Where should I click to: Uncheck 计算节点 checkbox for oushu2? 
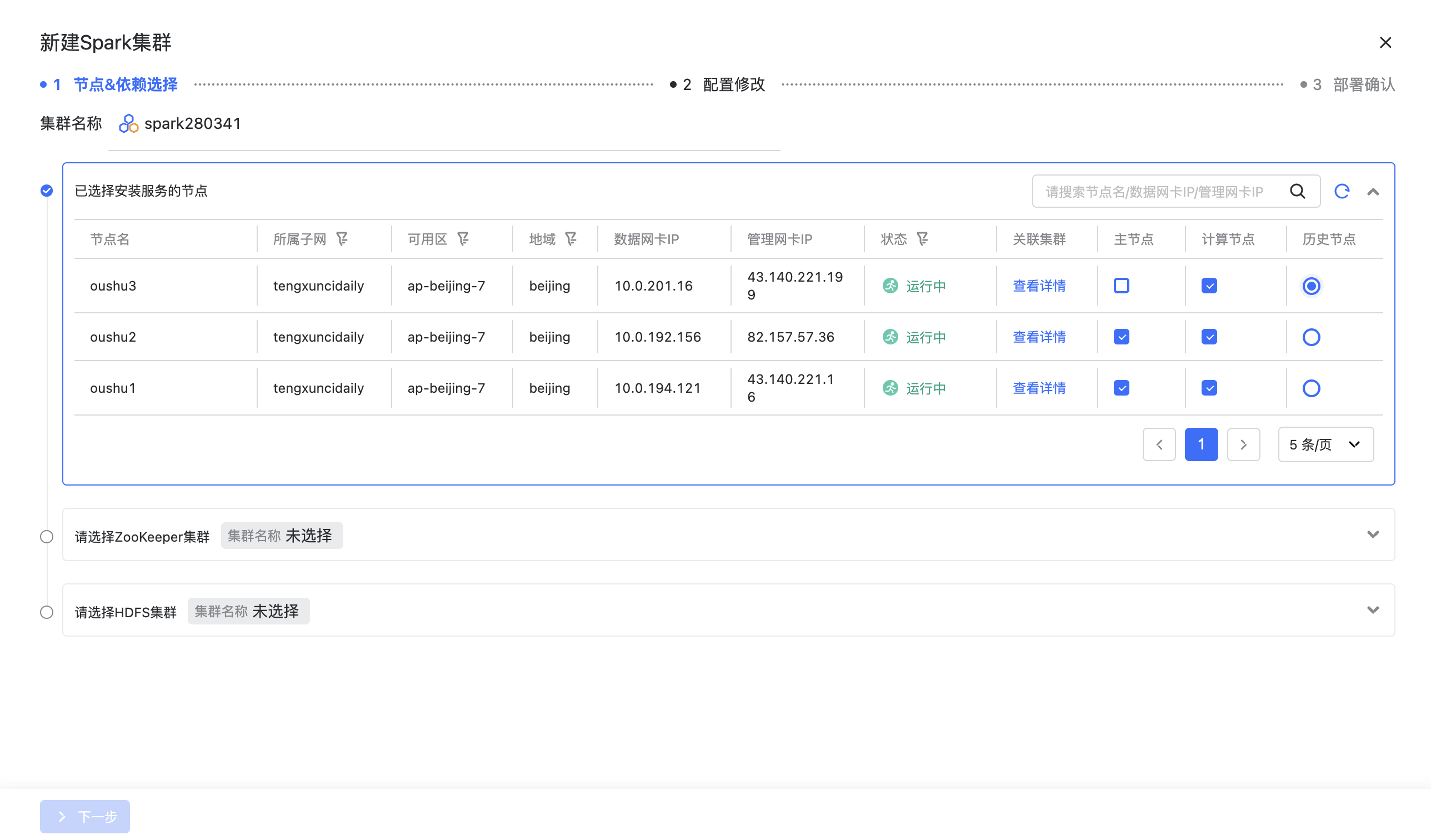pos(1209,337)
